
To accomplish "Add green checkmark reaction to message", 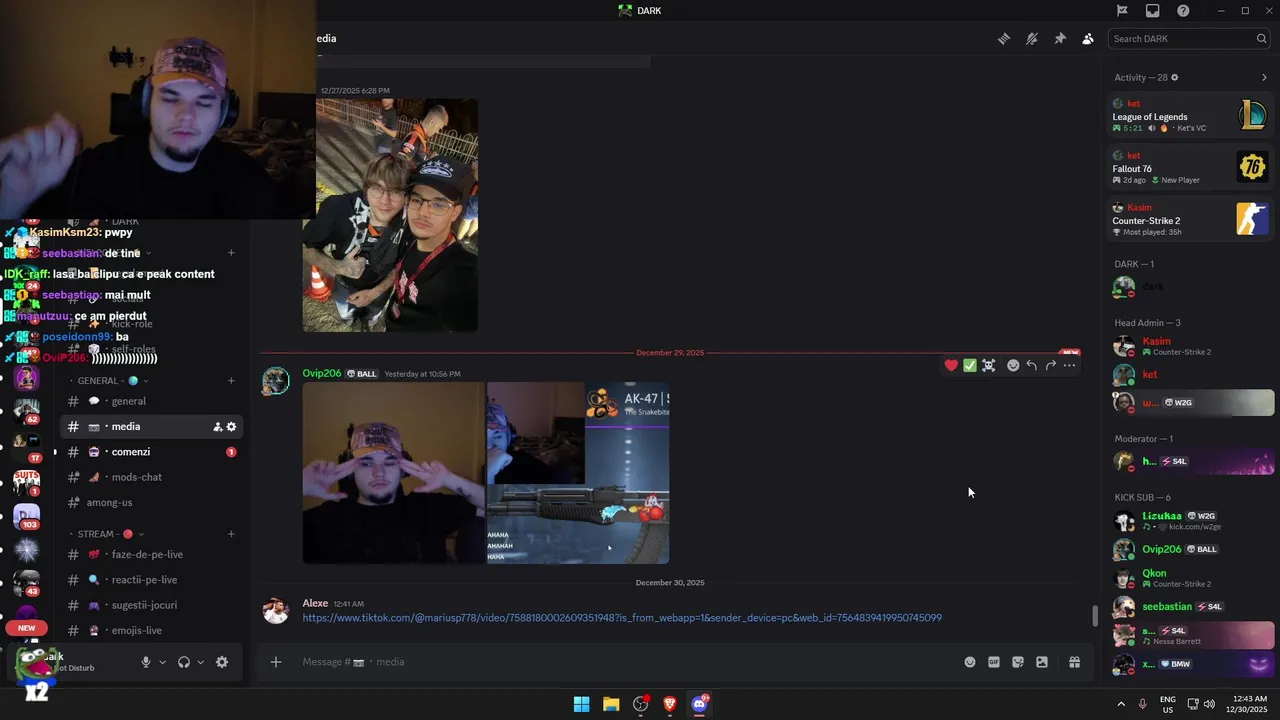I will pos(969,365).
